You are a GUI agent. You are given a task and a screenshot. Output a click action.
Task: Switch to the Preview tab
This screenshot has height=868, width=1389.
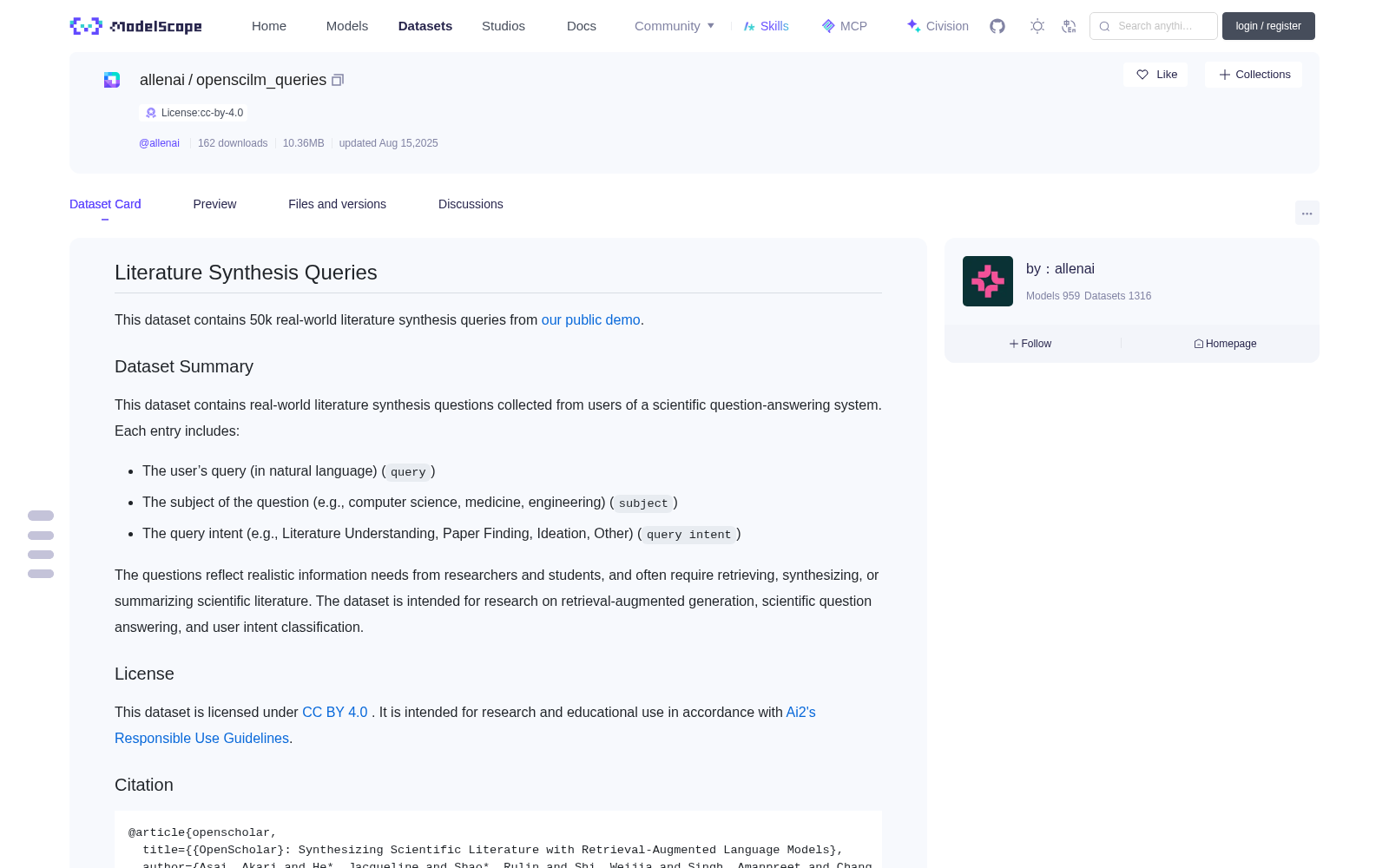point(214,204)
